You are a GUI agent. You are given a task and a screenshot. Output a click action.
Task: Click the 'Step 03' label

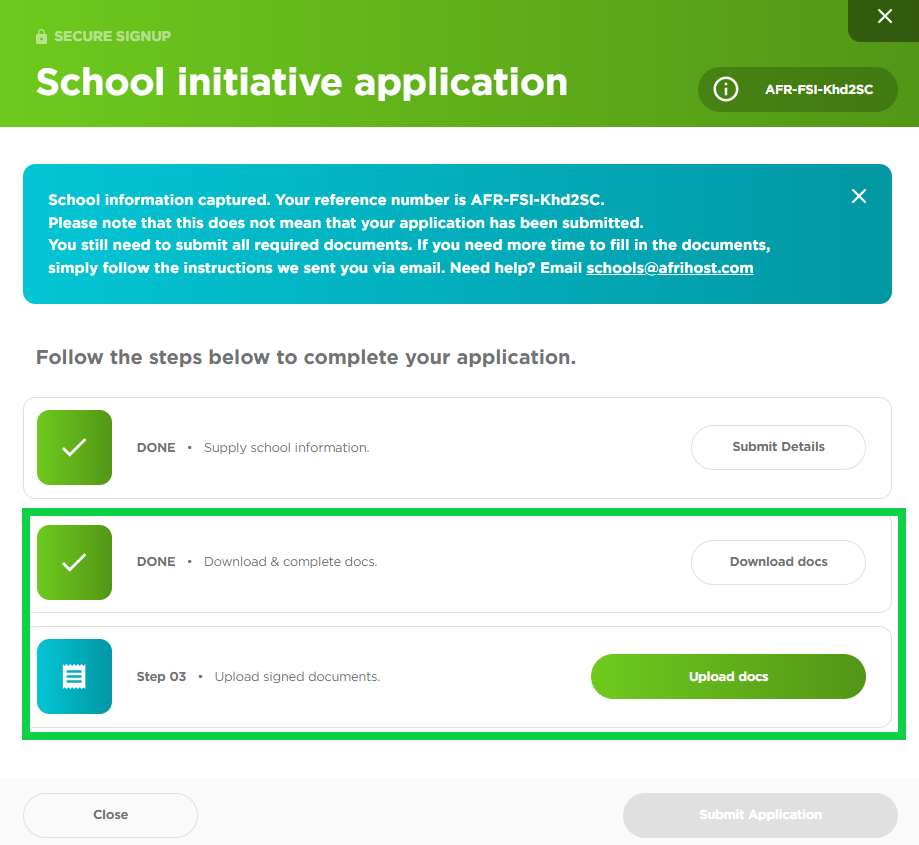click(161, 677)
